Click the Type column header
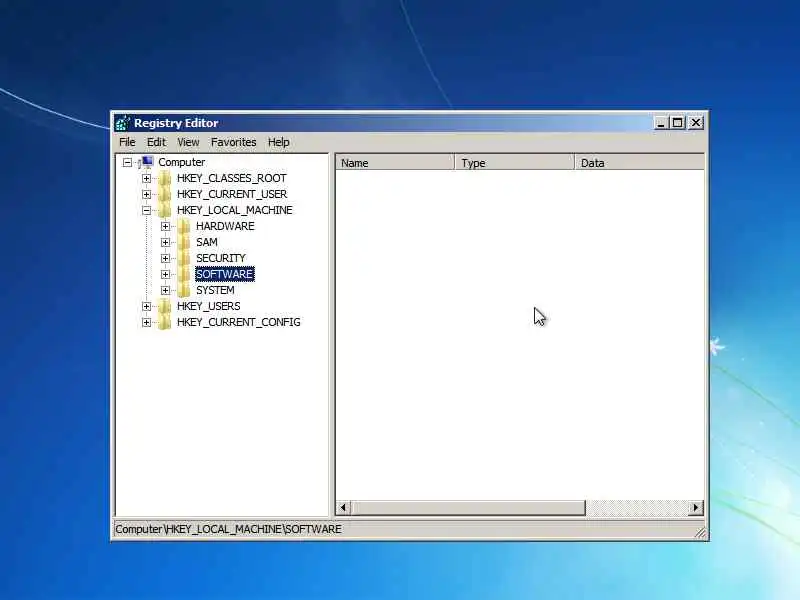 514,163
